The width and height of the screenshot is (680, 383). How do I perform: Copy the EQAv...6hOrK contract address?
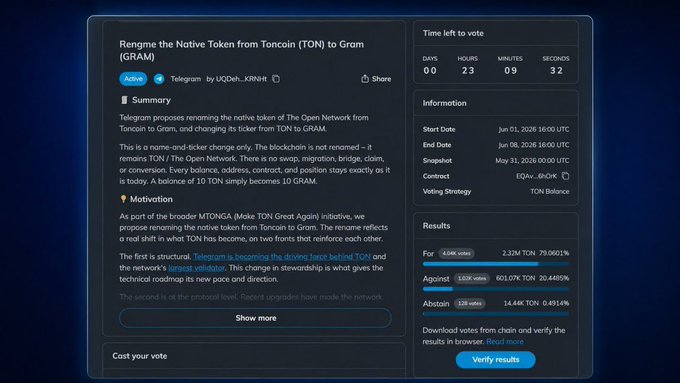566,176
